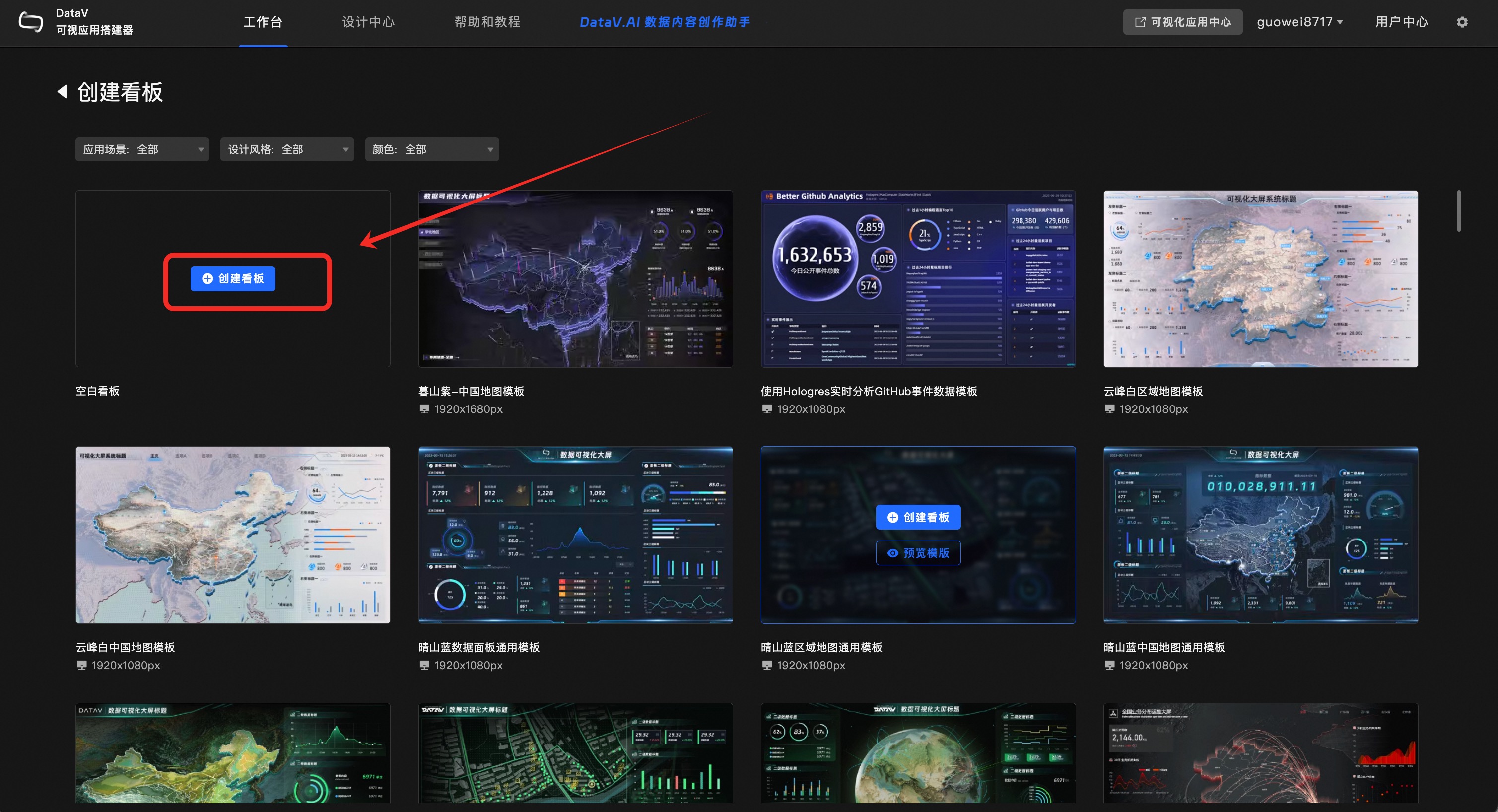This screenshot has width=1498, height=812.
Task: Open DataV.AI 数据内容创作助手 link
Action: click(664, 22)
